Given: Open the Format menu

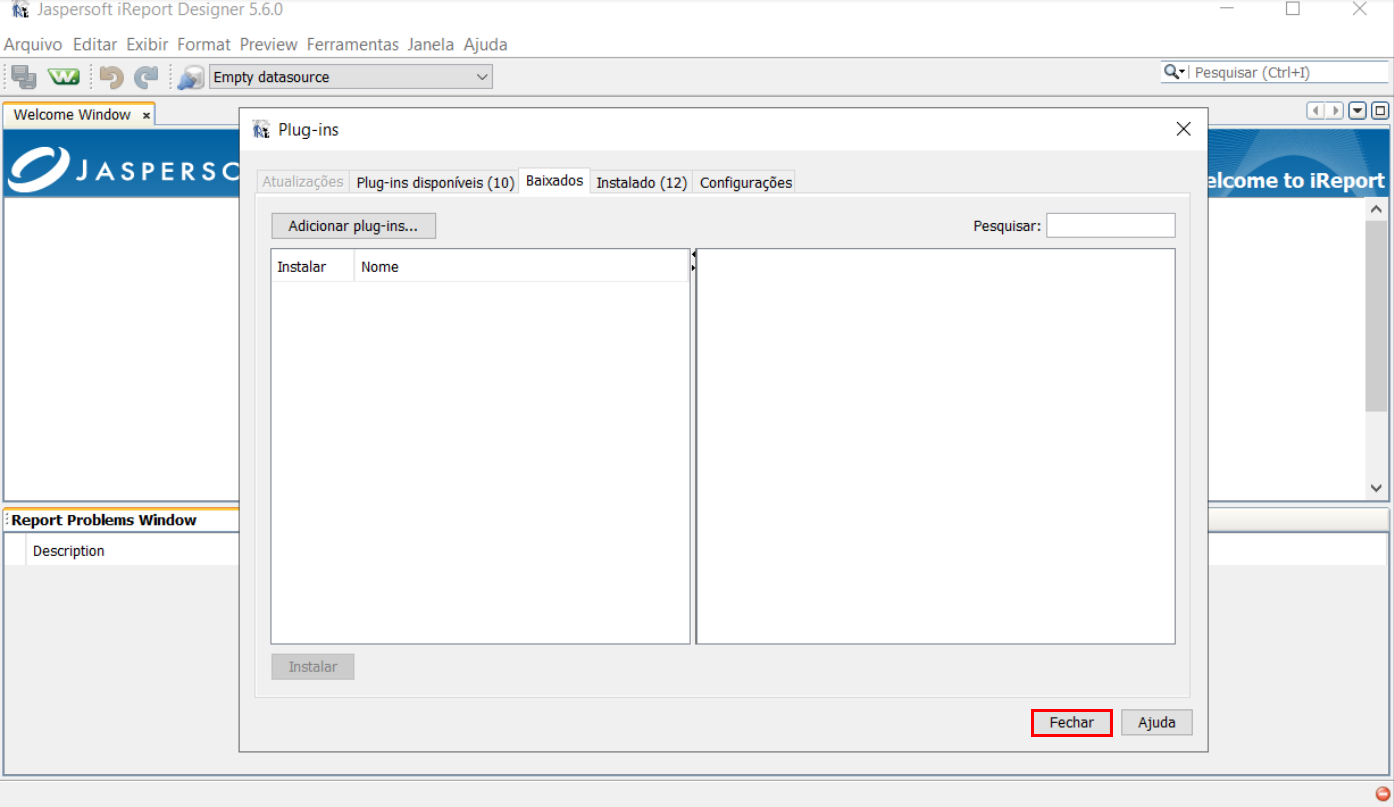Looking at the screenshot, I should [x=204, y=44].
